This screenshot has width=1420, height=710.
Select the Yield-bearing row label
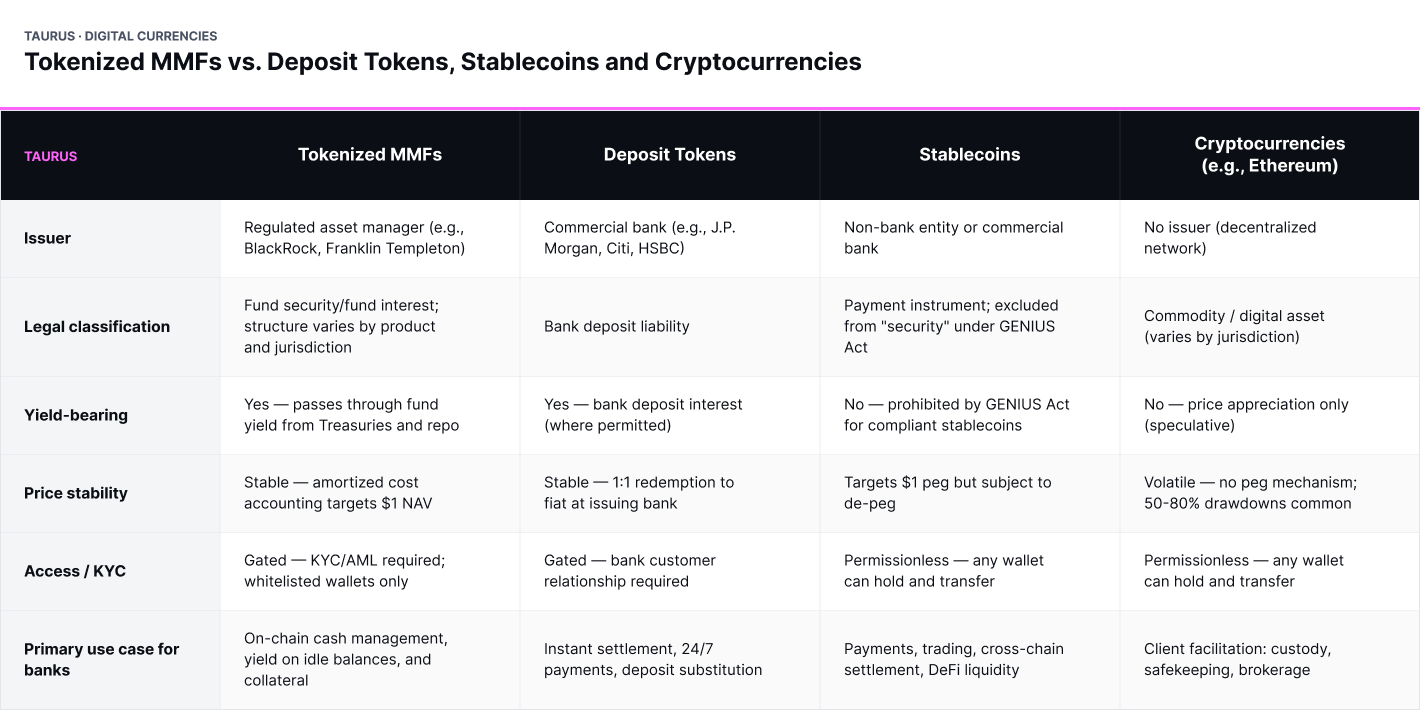point(76,415)
